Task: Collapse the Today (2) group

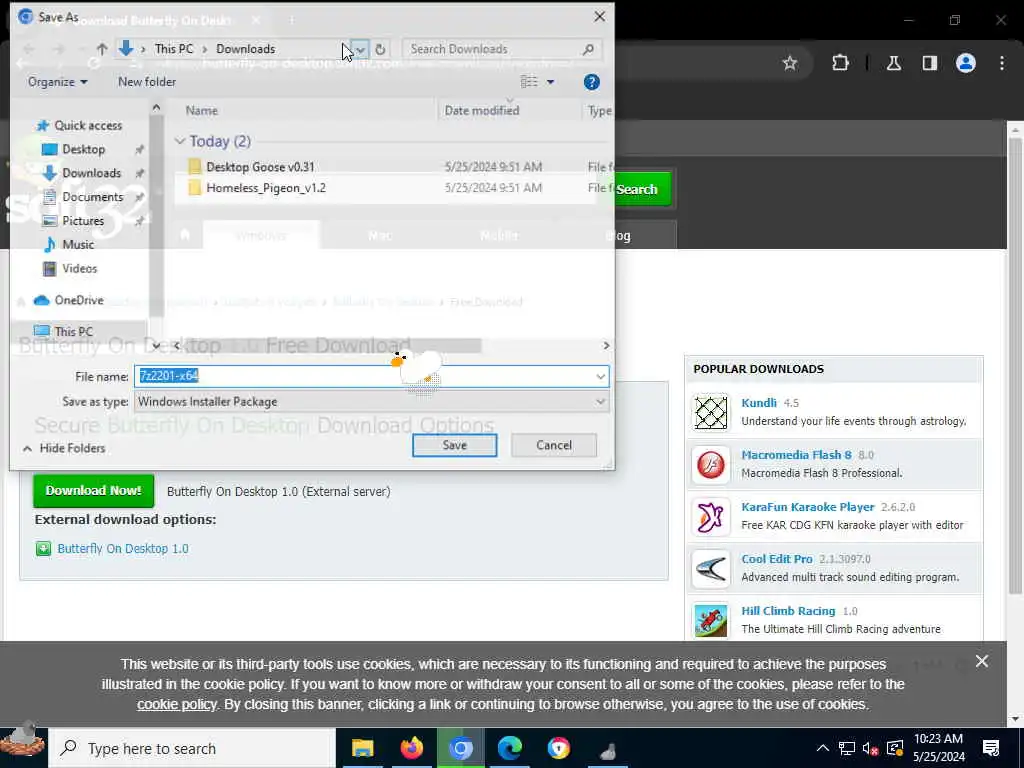Action: pyautogui.click(x=180, y=141)
